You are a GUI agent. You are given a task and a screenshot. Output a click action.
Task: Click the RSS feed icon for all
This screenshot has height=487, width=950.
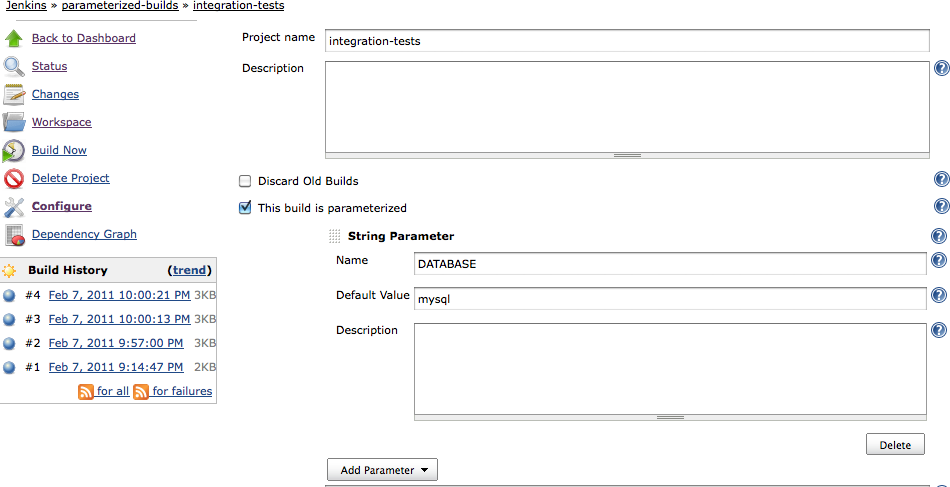(x=86, y=391)
